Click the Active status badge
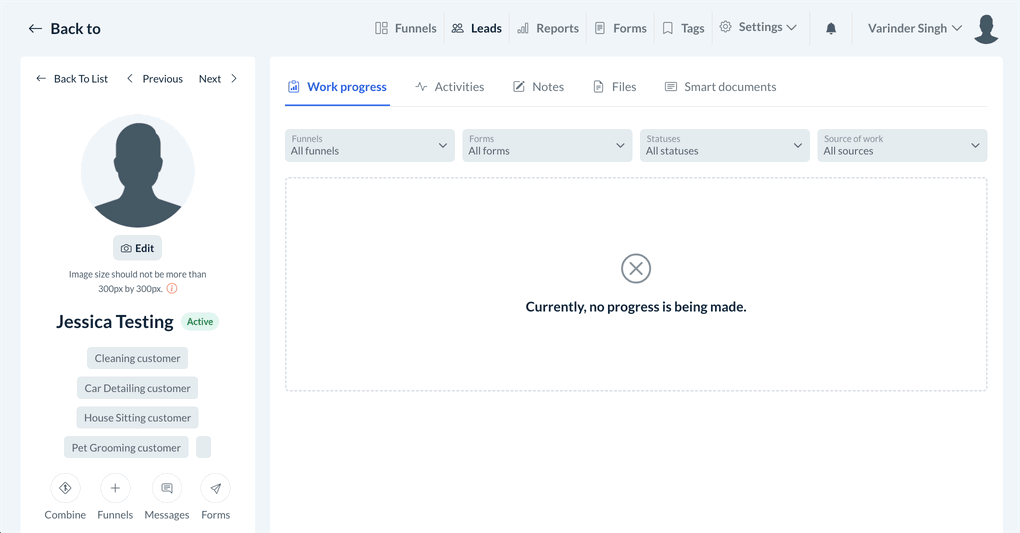The height and width of the screenshot is (533, 1020). coord(200,321)
